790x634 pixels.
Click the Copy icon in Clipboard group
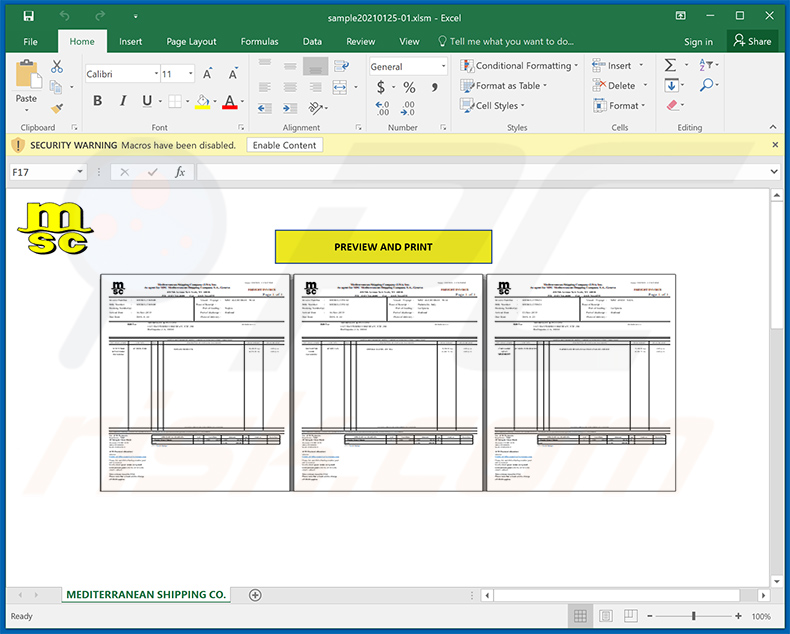pyautogui.click(x=56, y=87)
